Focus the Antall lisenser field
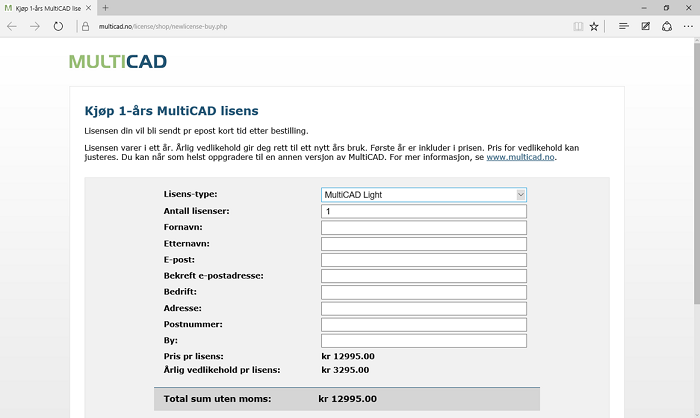Viewport: 700px width, 418px height. [424, 211]
